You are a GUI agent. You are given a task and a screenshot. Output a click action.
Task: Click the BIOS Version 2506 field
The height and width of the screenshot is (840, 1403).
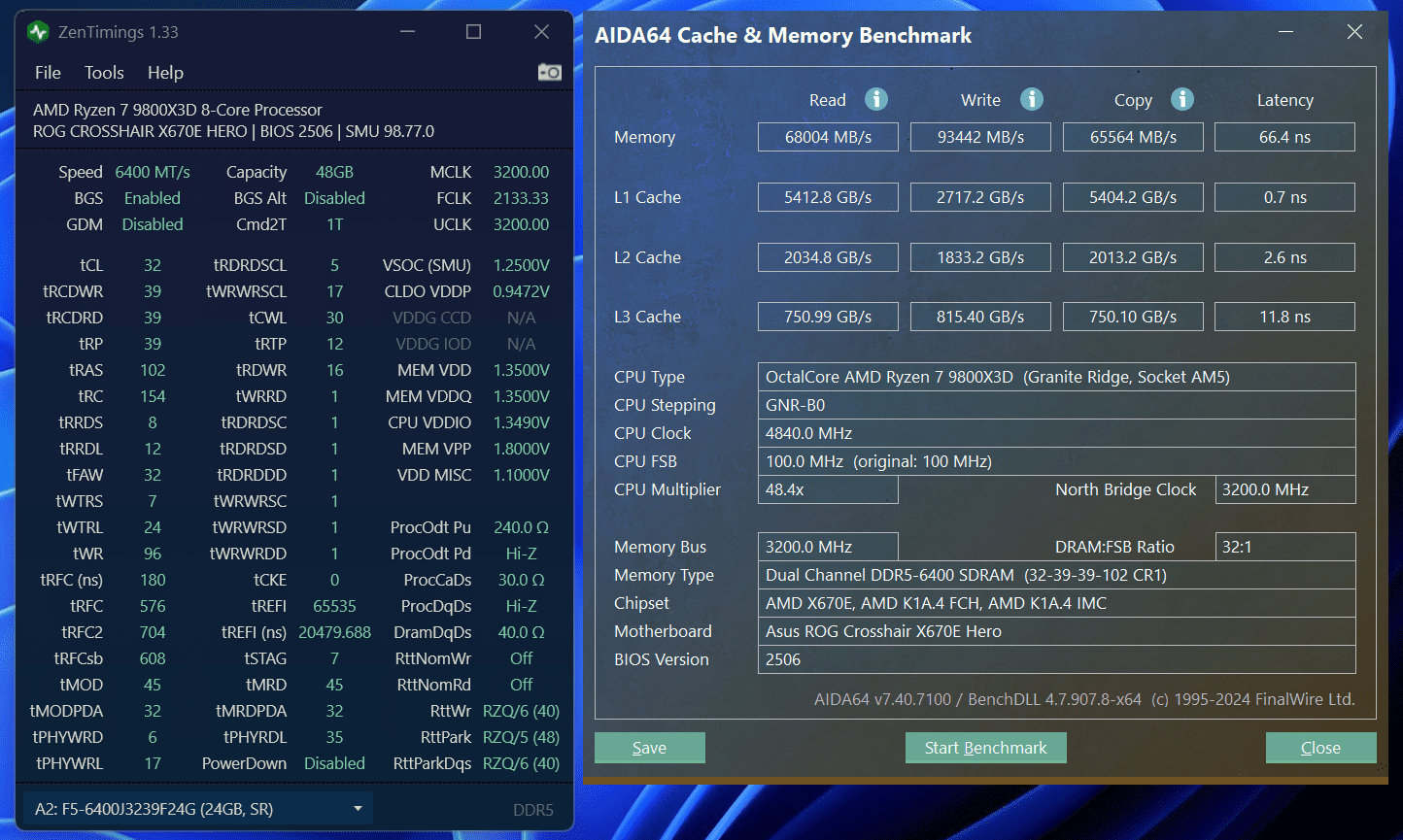(x=1056, y=659)
